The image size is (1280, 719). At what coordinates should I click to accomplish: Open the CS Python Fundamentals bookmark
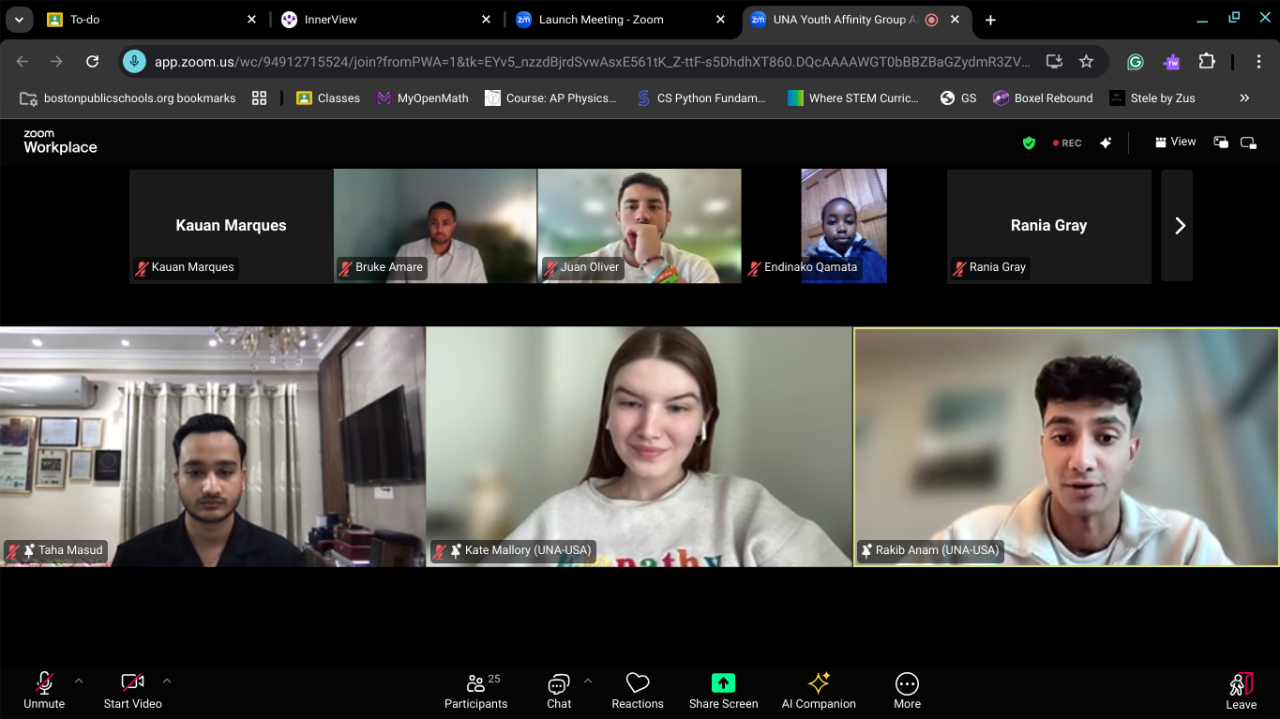coord(701,98)
